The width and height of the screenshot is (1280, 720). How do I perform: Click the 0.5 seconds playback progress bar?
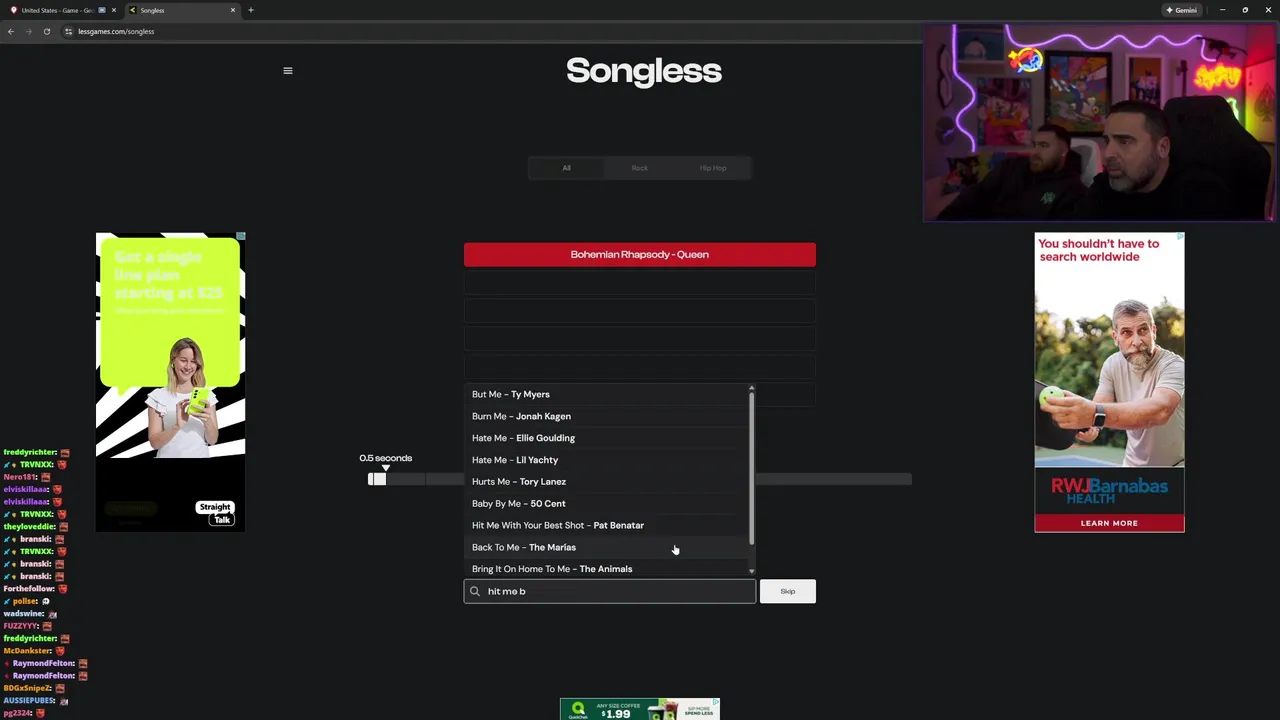coord(640,479)
